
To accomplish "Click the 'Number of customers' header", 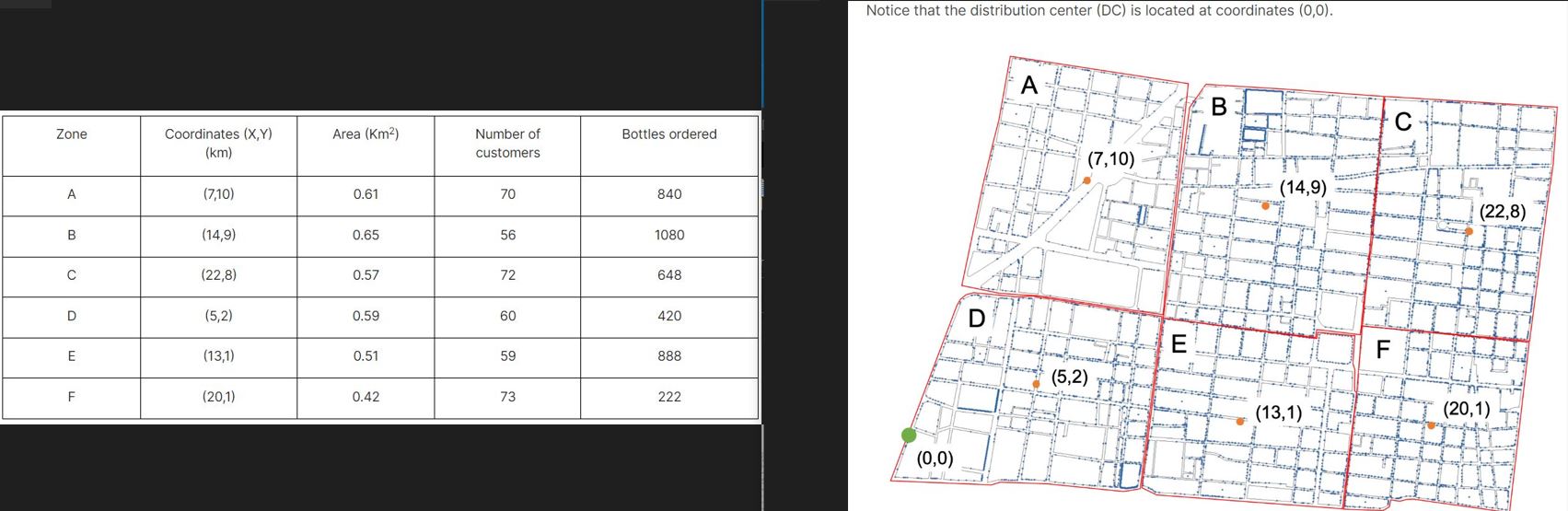I will (507, 144).
